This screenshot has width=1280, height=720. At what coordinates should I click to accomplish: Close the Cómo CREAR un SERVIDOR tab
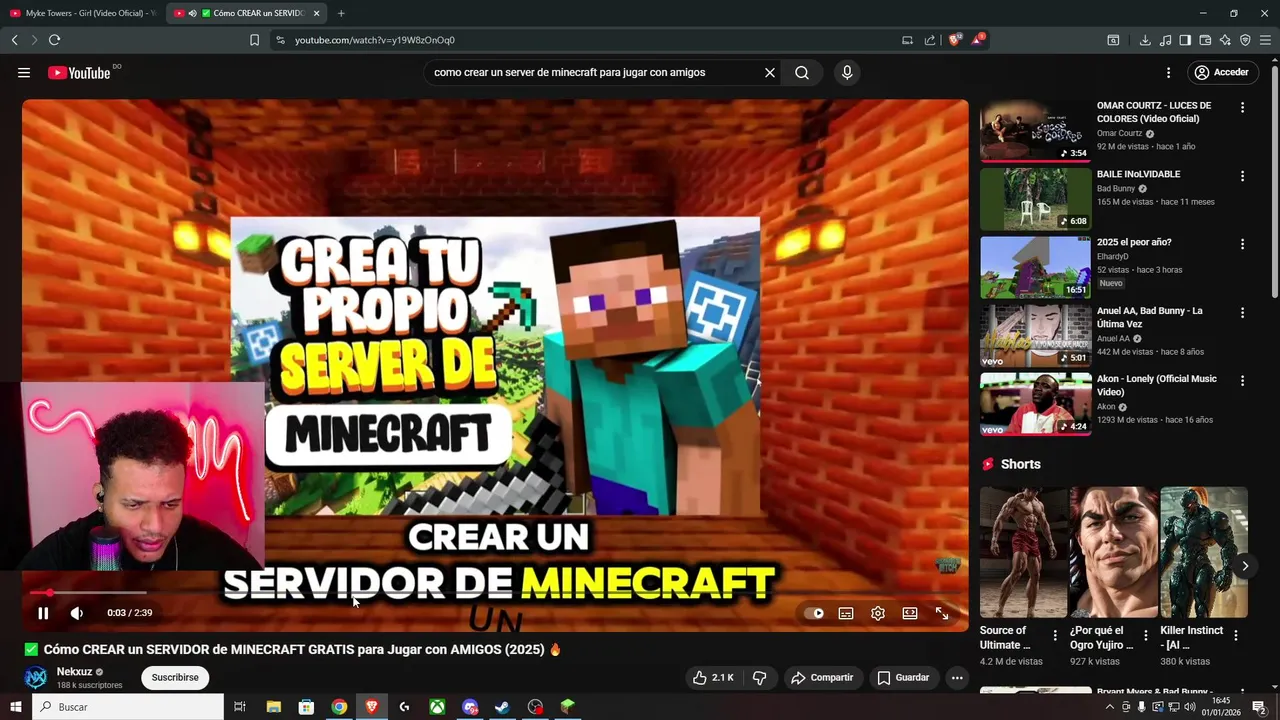click(x=317, y=13)
